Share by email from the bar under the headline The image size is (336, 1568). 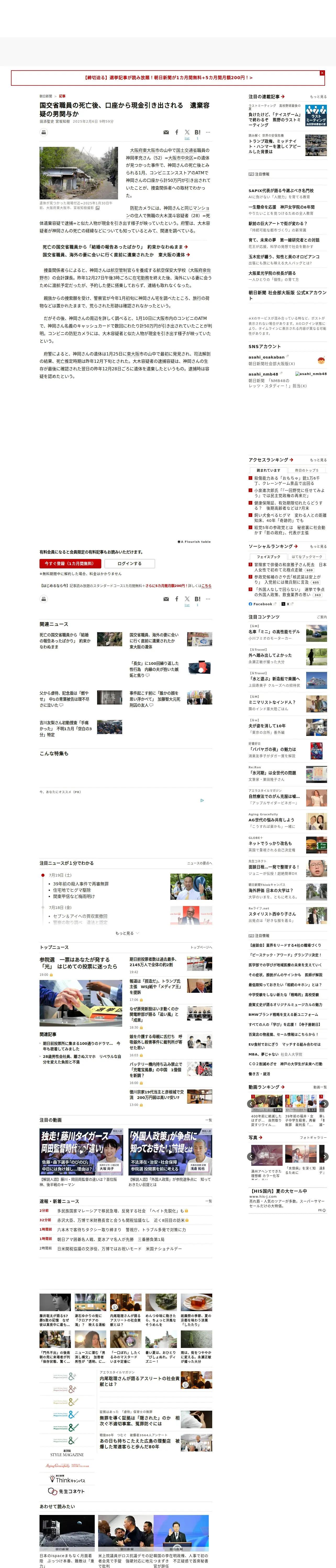point(166,132)
